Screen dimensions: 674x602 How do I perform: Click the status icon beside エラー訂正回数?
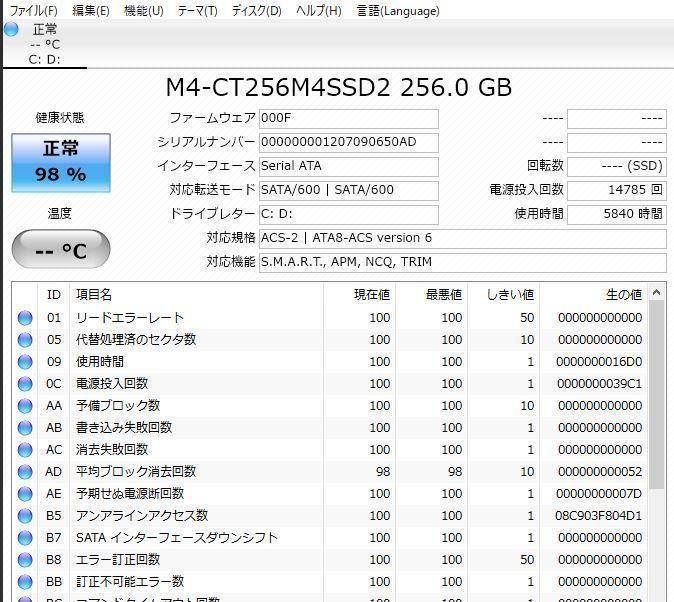pos(25,560)
